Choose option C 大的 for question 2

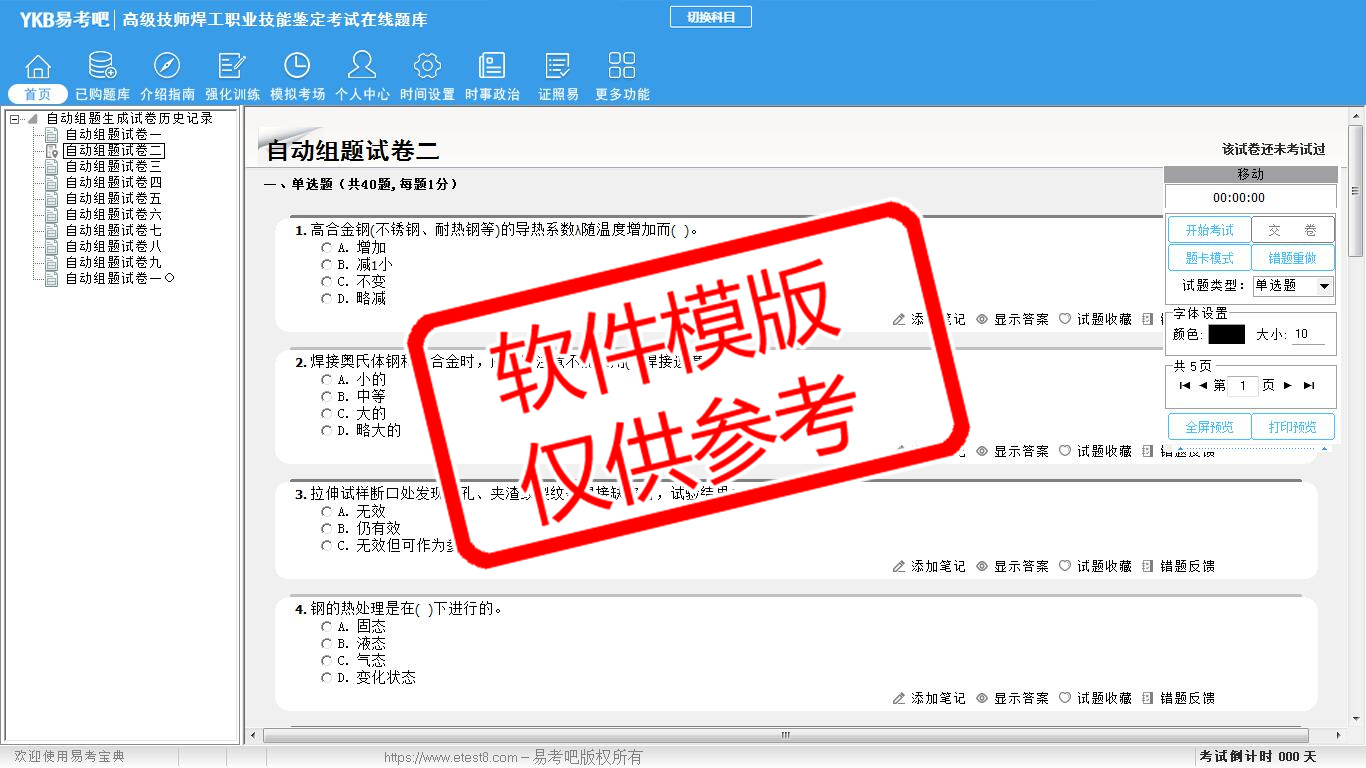(327, 414)
